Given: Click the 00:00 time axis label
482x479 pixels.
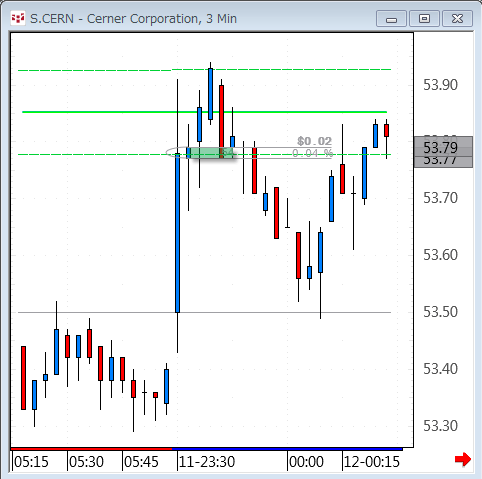Looking at the screenshot, I should click(x=306, y=462).
